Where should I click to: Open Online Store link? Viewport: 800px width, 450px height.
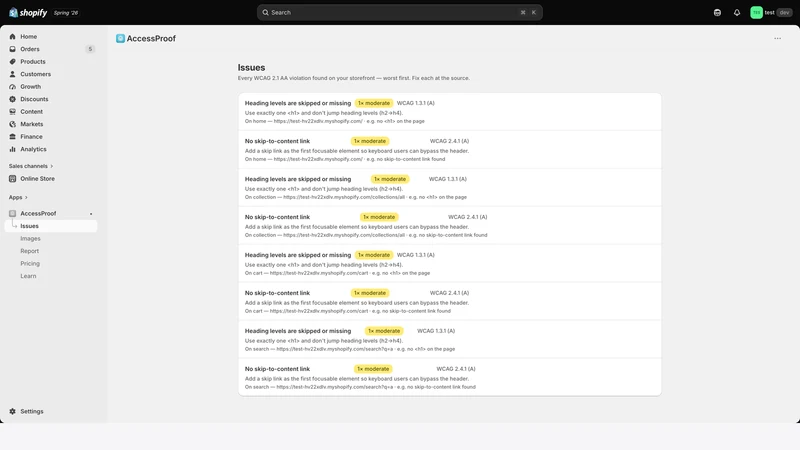click(x=37, y=179)
